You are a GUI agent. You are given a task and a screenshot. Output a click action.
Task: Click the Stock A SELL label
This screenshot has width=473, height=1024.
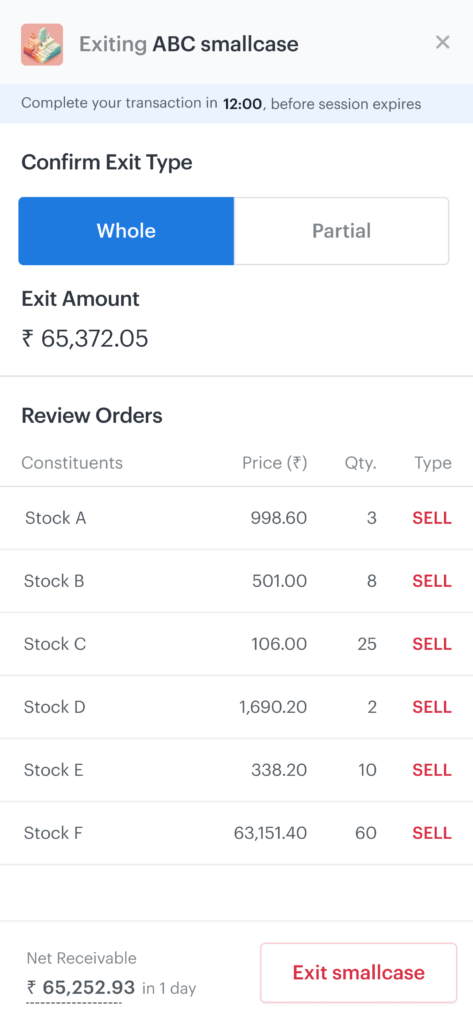click(x=432, y=518)
